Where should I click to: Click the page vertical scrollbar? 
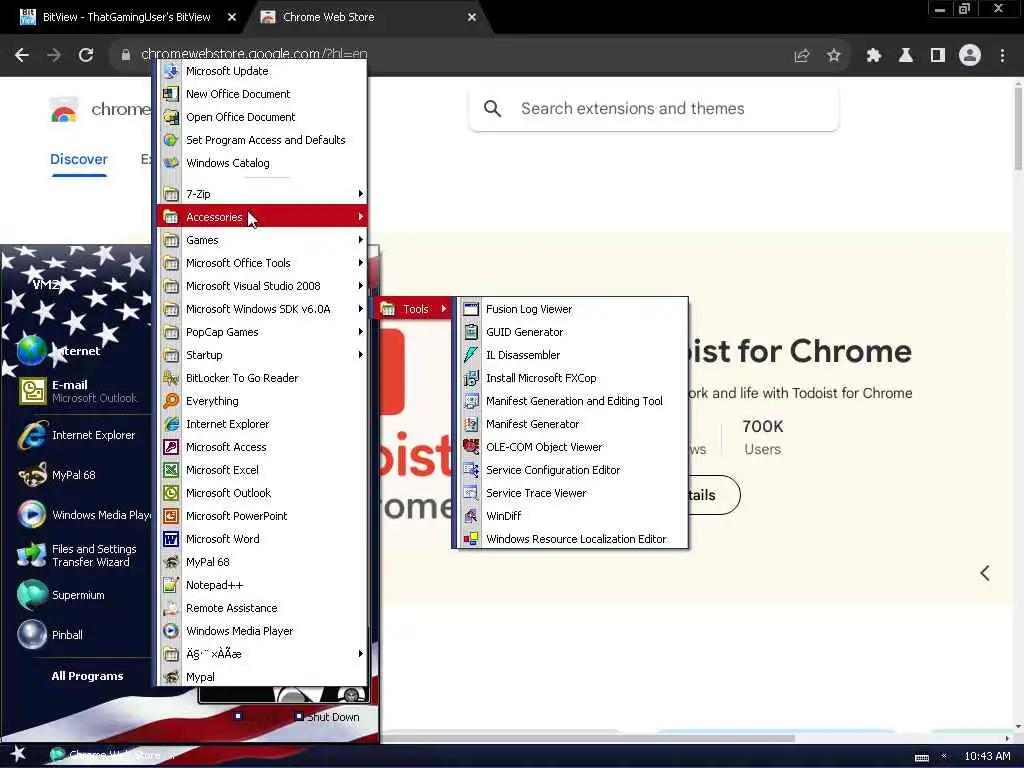(x=1017, y=128)
